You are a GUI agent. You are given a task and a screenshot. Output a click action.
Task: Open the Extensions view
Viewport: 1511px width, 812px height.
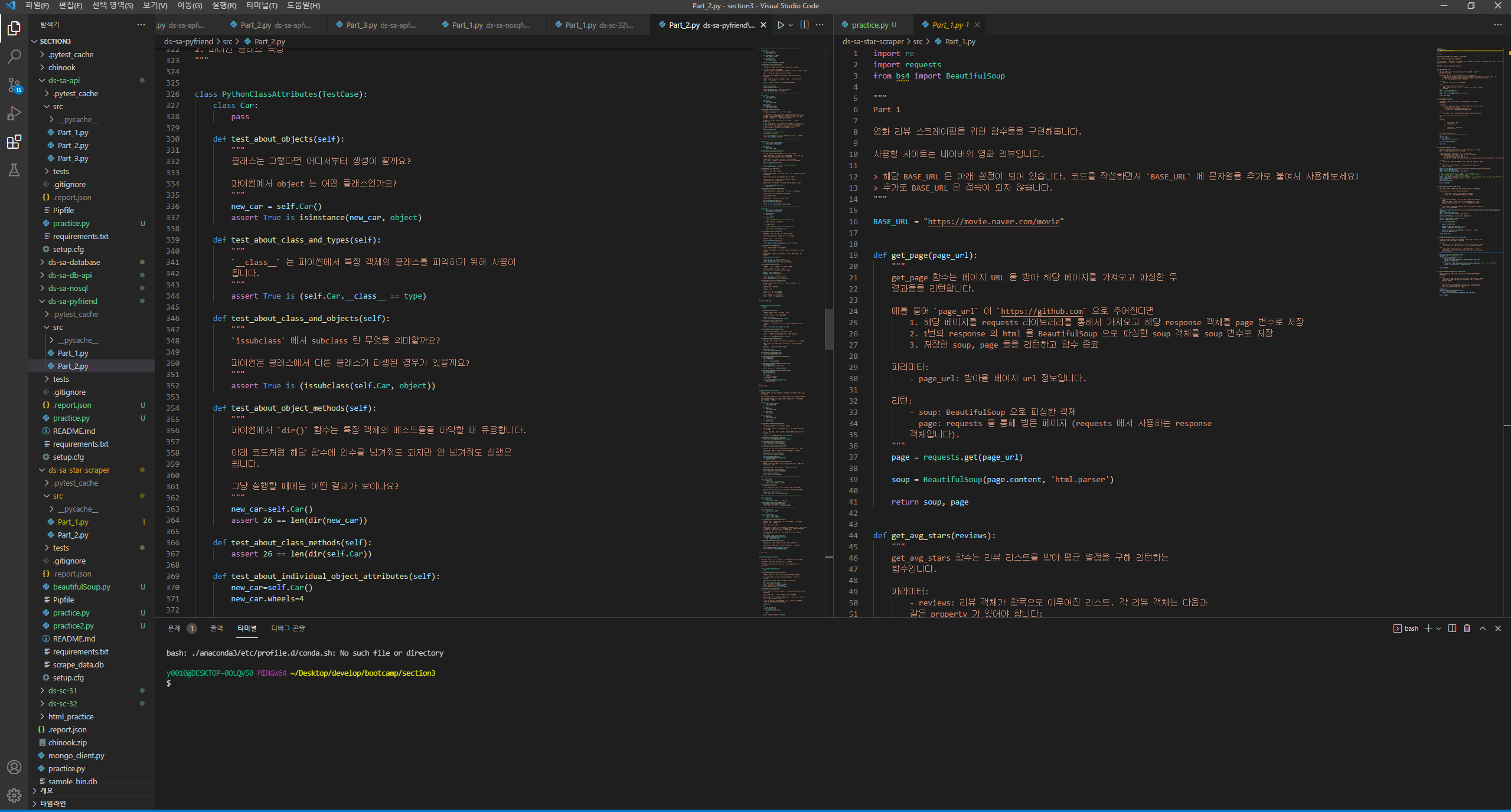click(14, 142)
